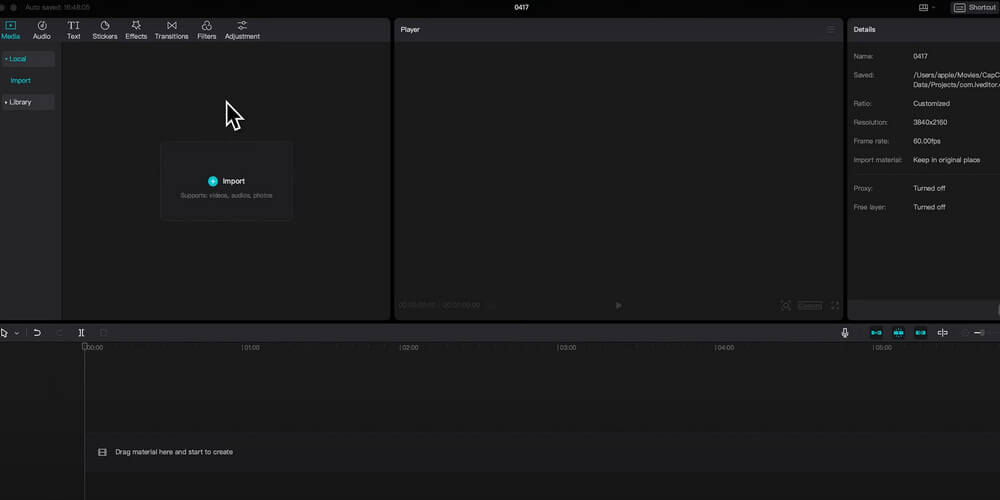The width and height of the screenshot is (1000, 500).
Task: Click the Proxy 'Turned off' value
Action: tap(929, 188)
